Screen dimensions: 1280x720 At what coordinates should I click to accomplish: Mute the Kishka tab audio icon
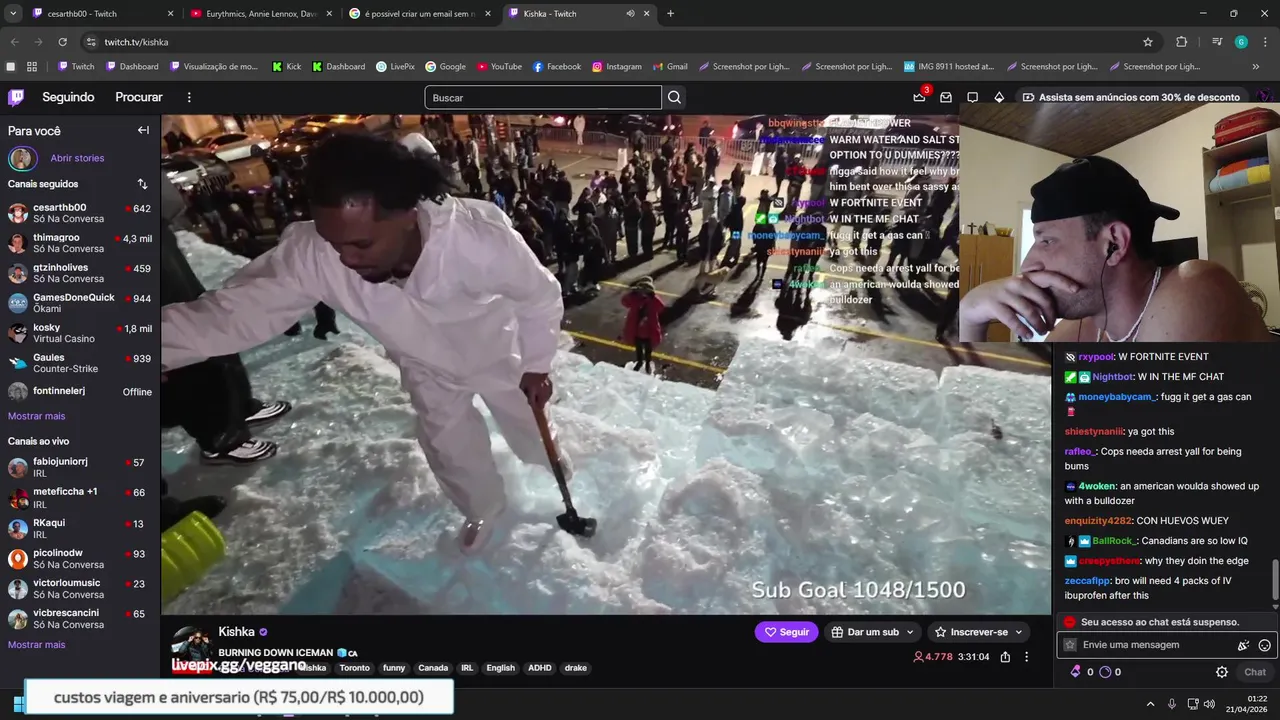pyautogui.click(x=630, y=14)
